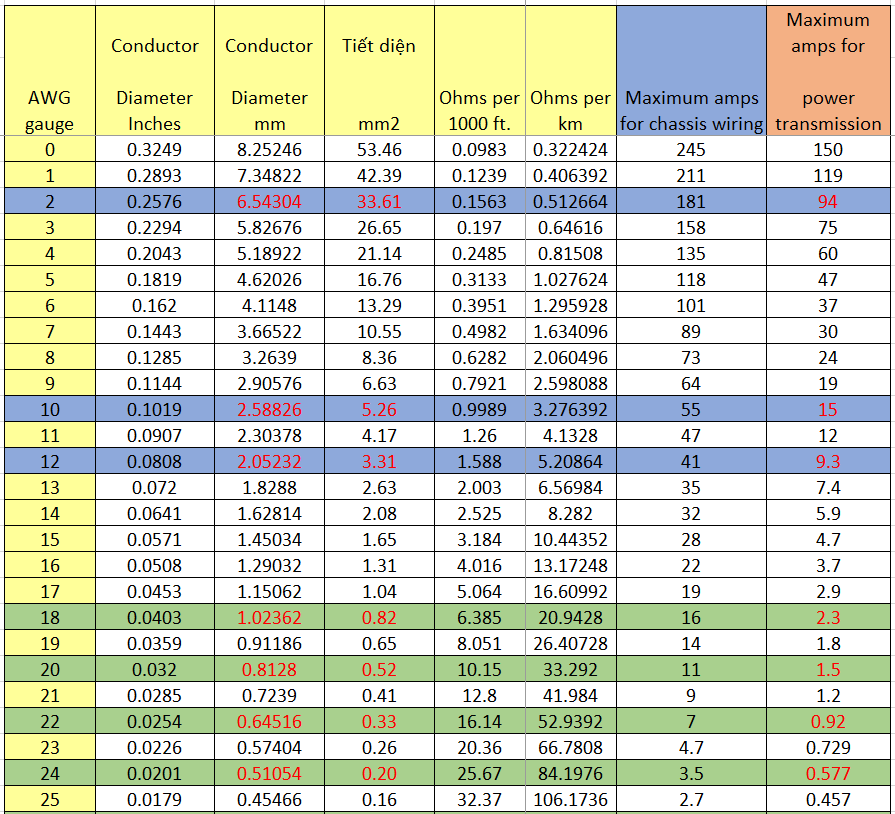Select the green-row cell 1.02362
Image resolution: width=895 pixels, height=814 pixels.
pos(269,618)
